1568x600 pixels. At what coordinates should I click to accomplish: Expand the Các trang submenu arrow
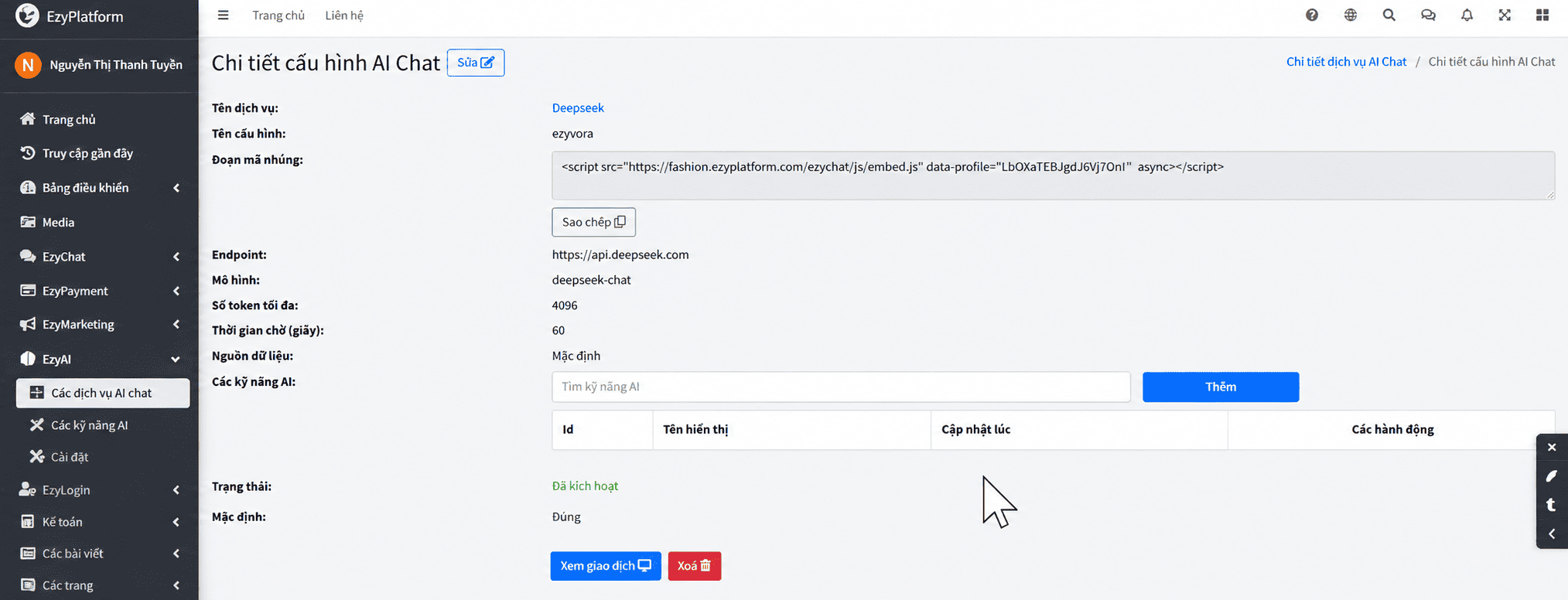click(176, 585)
